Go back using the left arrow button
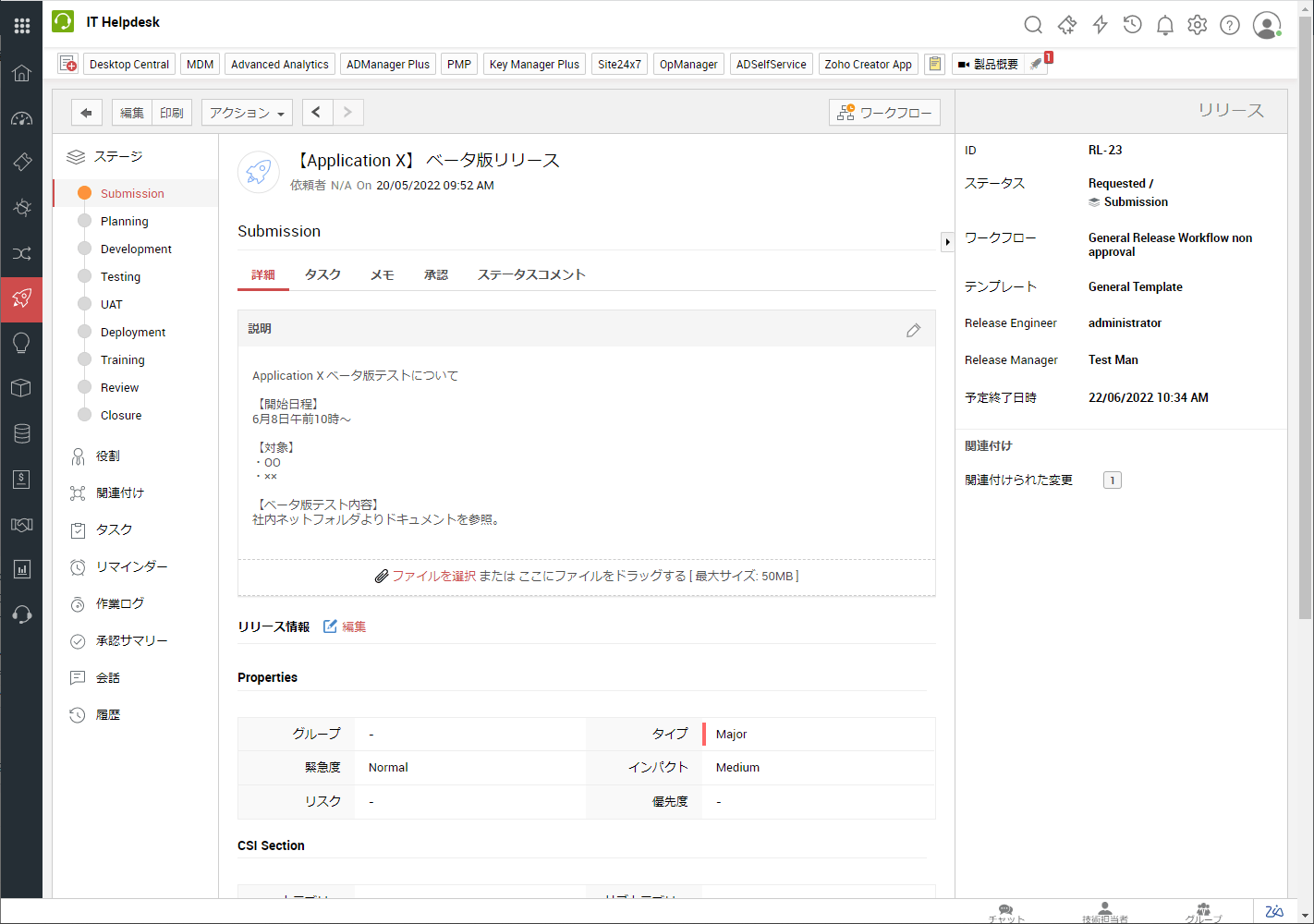The image size is (1314, 924). 86,113
